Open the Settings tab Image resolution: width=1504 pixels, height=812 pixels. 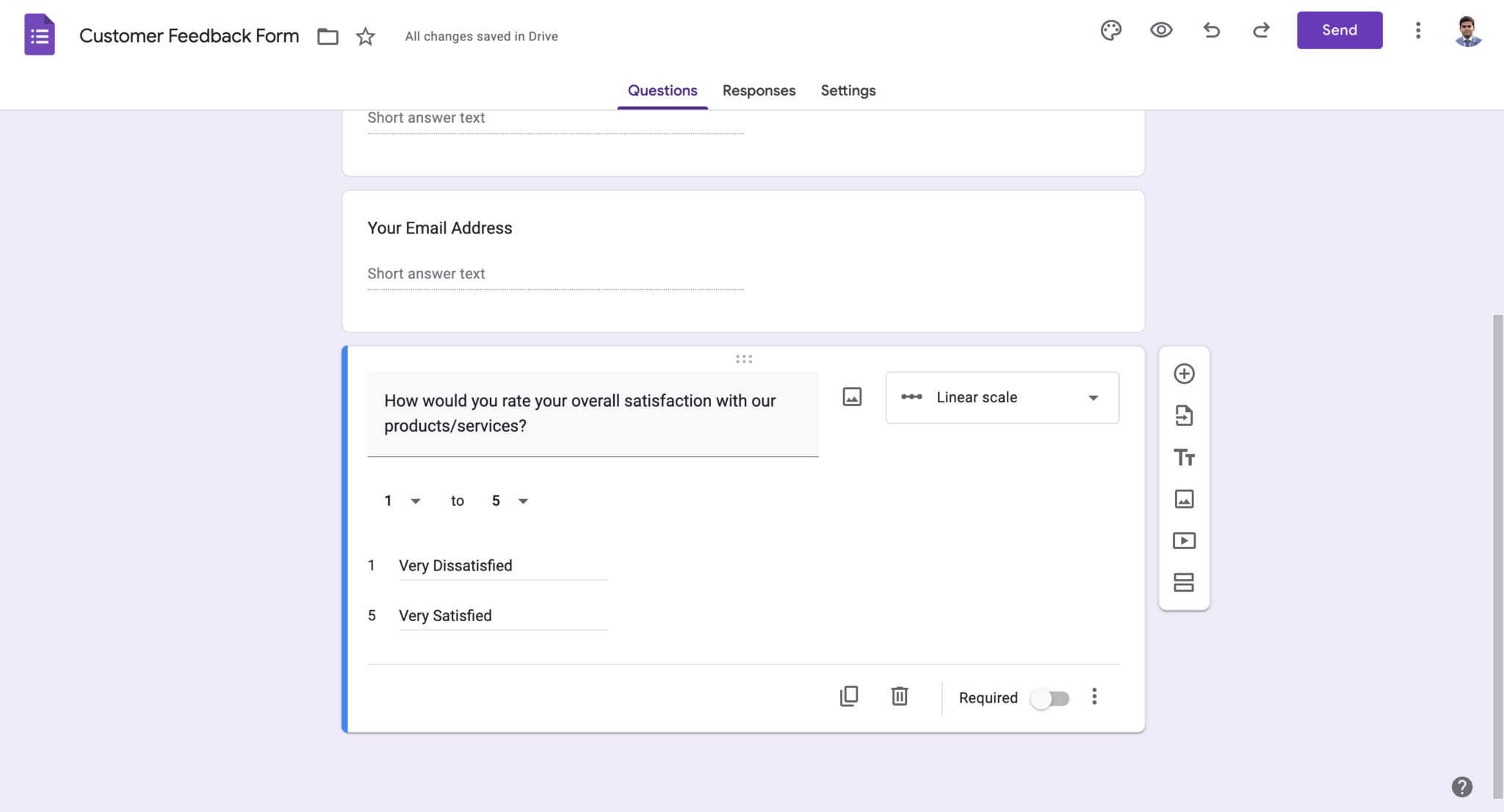847,90
